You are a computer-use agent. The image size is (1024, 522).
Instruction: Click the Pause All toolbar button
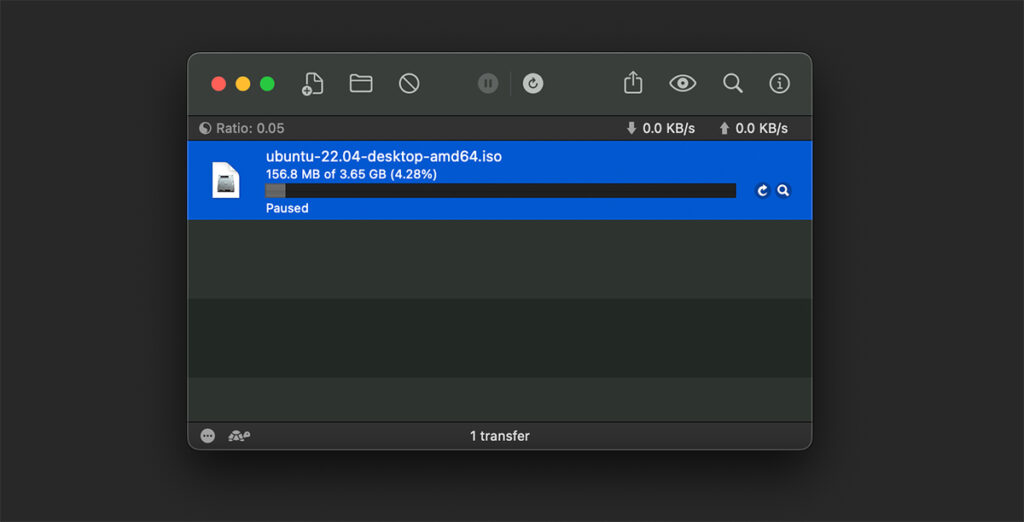[x=488, y=84]
